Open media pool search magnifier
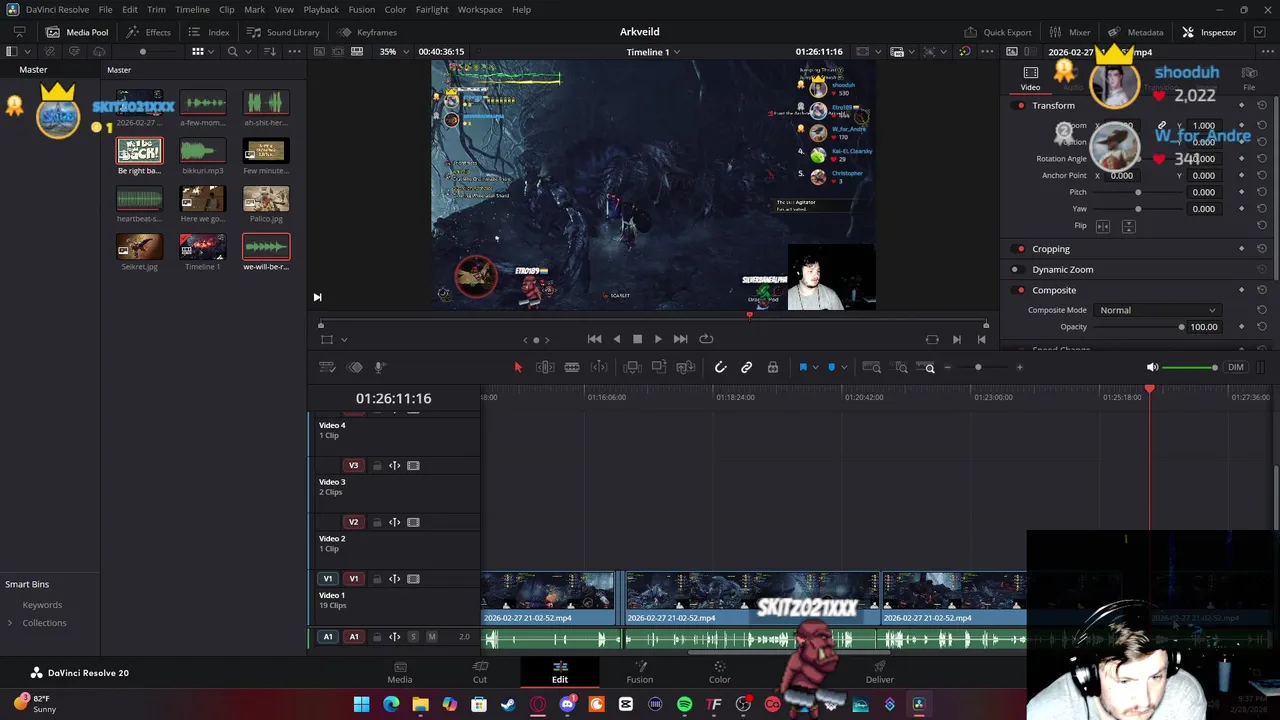The width and height of the screenshot is (1280, 720). 233,51
